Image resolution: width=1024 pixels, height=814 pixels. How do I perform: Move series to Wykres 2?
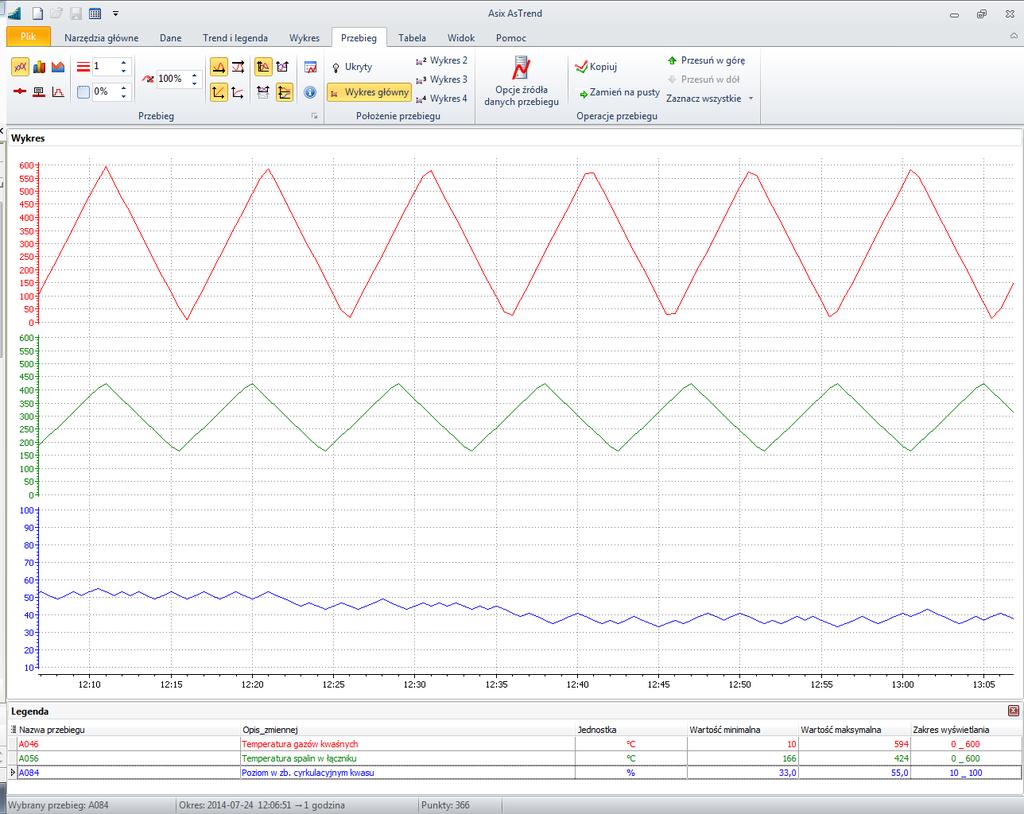442,61
